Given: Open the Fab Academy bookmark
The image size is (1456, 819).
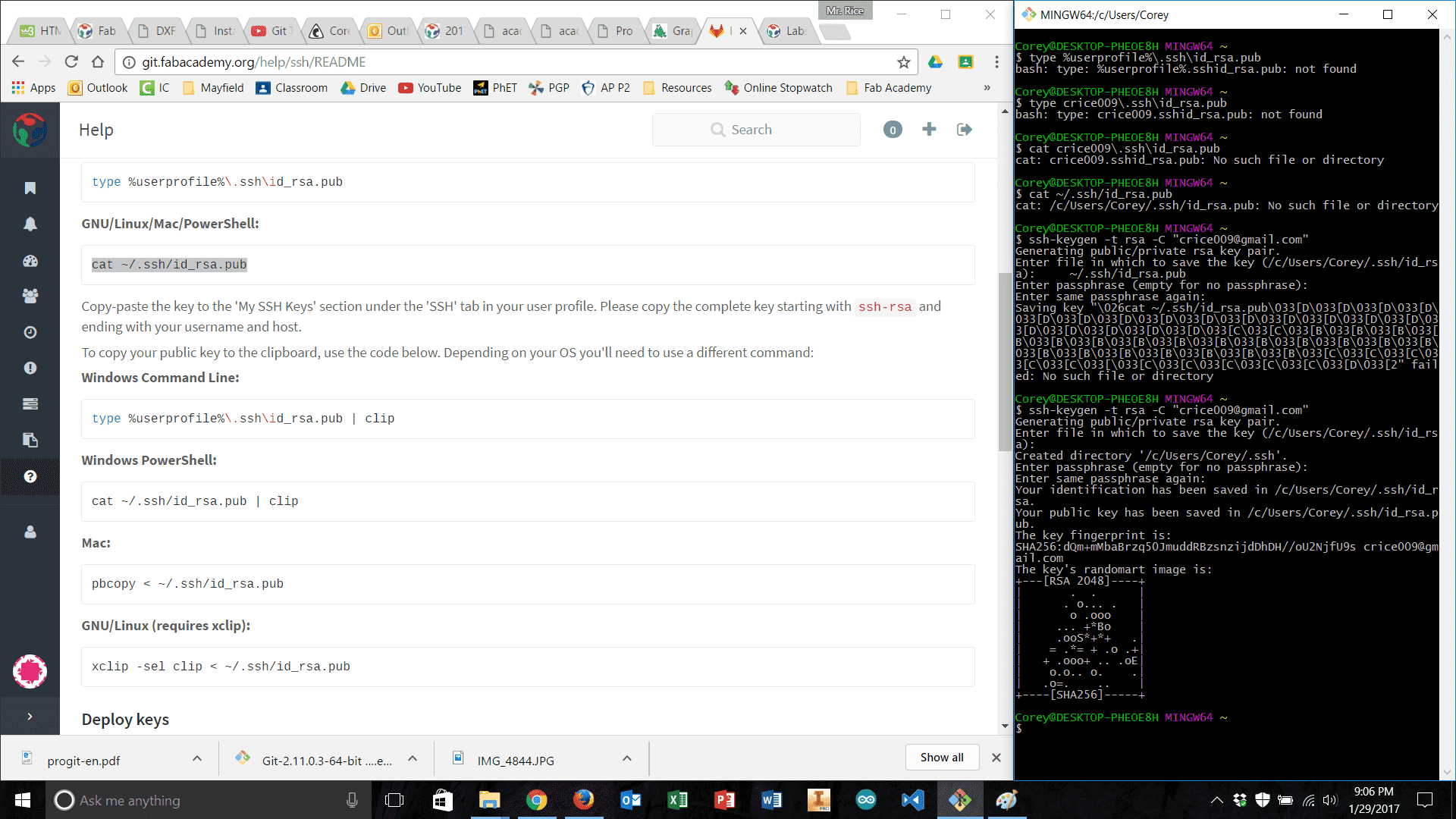Looking at the screenshot, I should pos(889,88).
